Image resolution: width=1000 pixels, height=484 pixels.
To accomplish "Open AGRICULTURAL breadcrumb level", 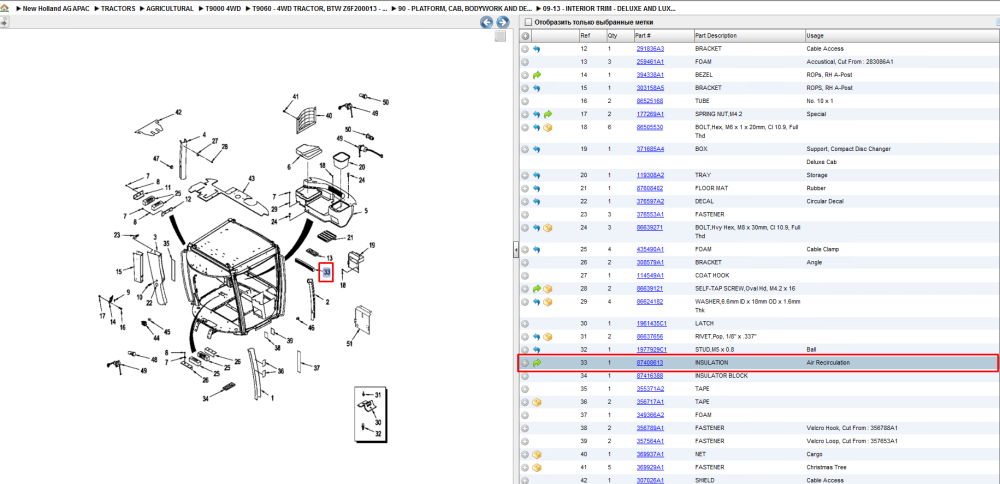I will pyautogui.click(x=170, y=9).
